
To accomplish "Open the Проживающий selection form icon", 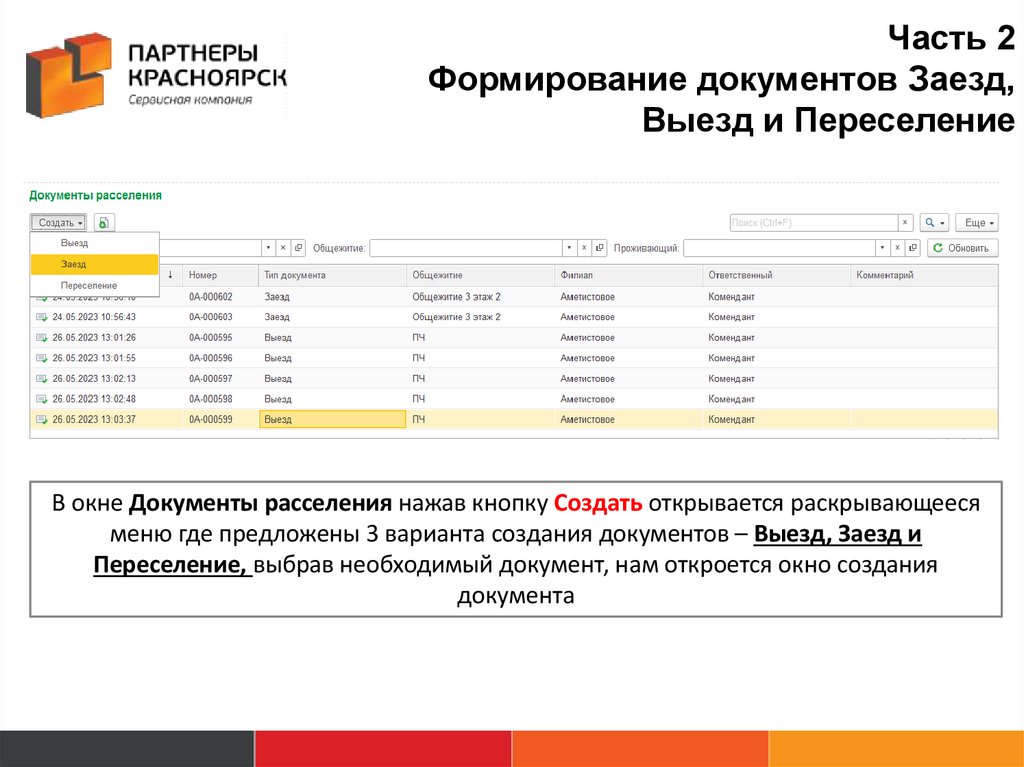I will (913, 248).
